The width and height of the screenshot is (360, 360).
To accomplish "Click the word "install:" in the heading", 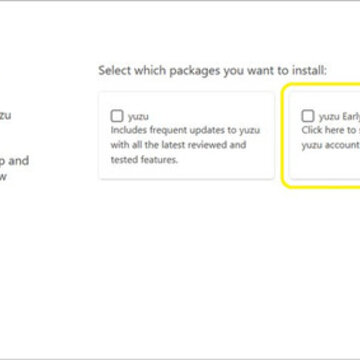I will coord(310,71).
